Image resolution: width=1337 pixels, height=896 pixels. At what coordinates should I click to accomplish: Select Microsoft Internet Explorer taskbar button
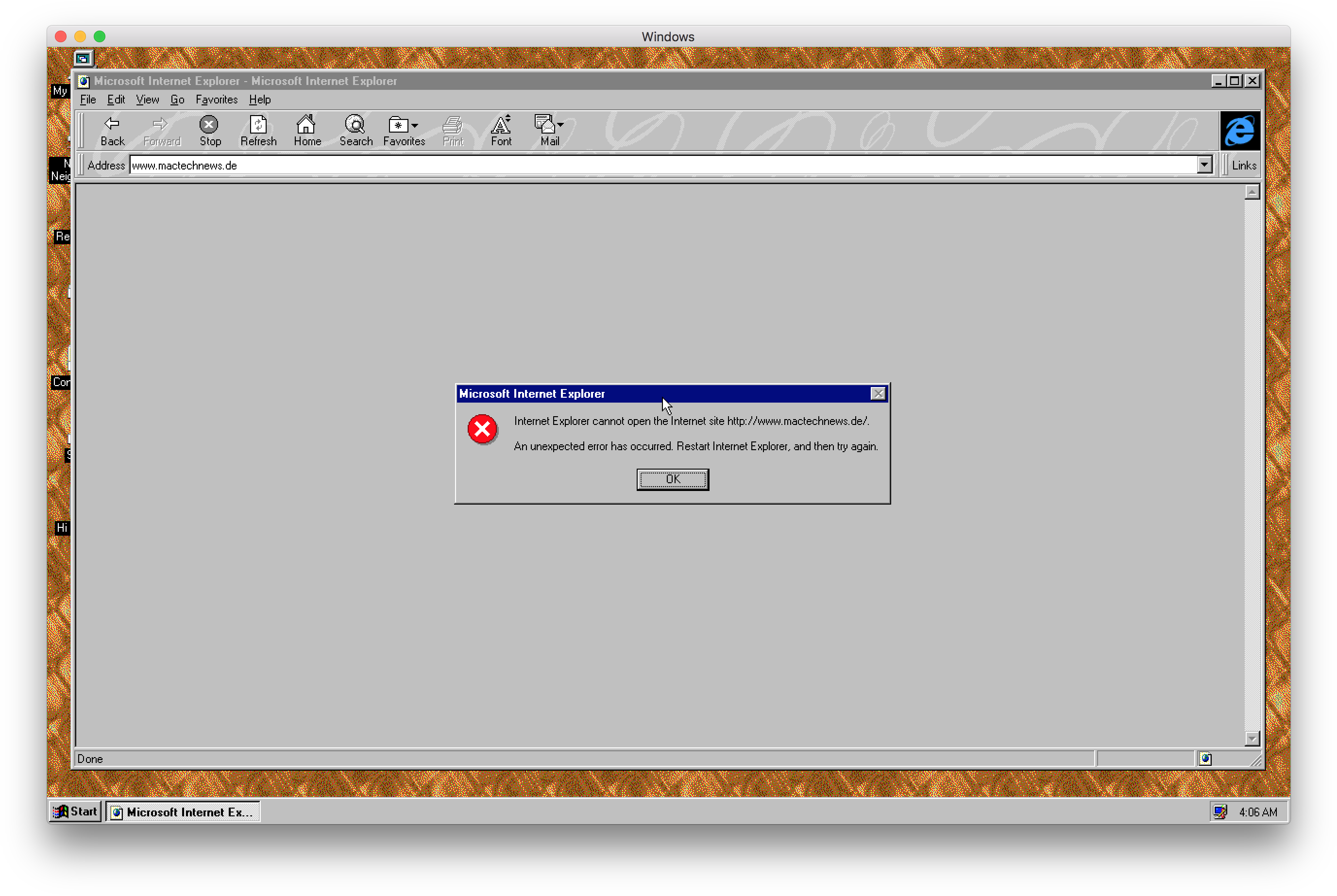click(x=183, y=812)
